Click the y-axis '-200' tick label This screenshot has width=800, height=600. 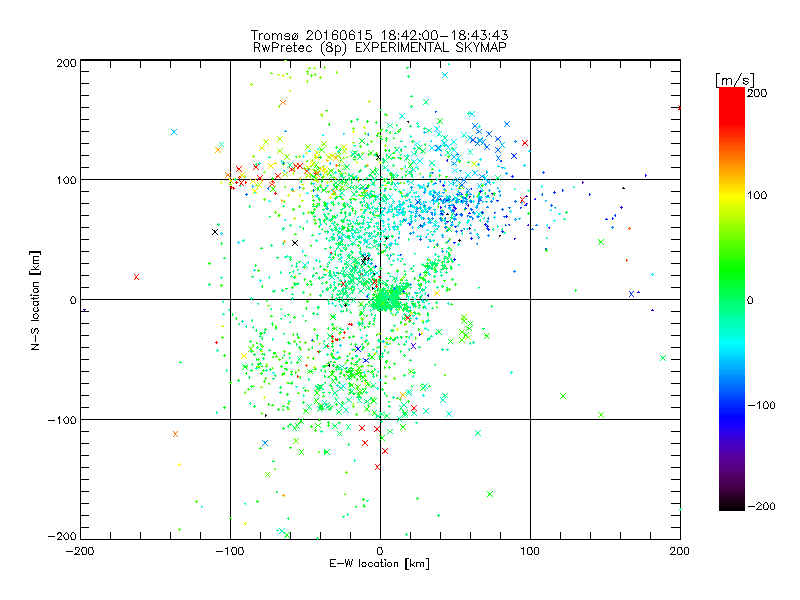click(x=62, y=536)
